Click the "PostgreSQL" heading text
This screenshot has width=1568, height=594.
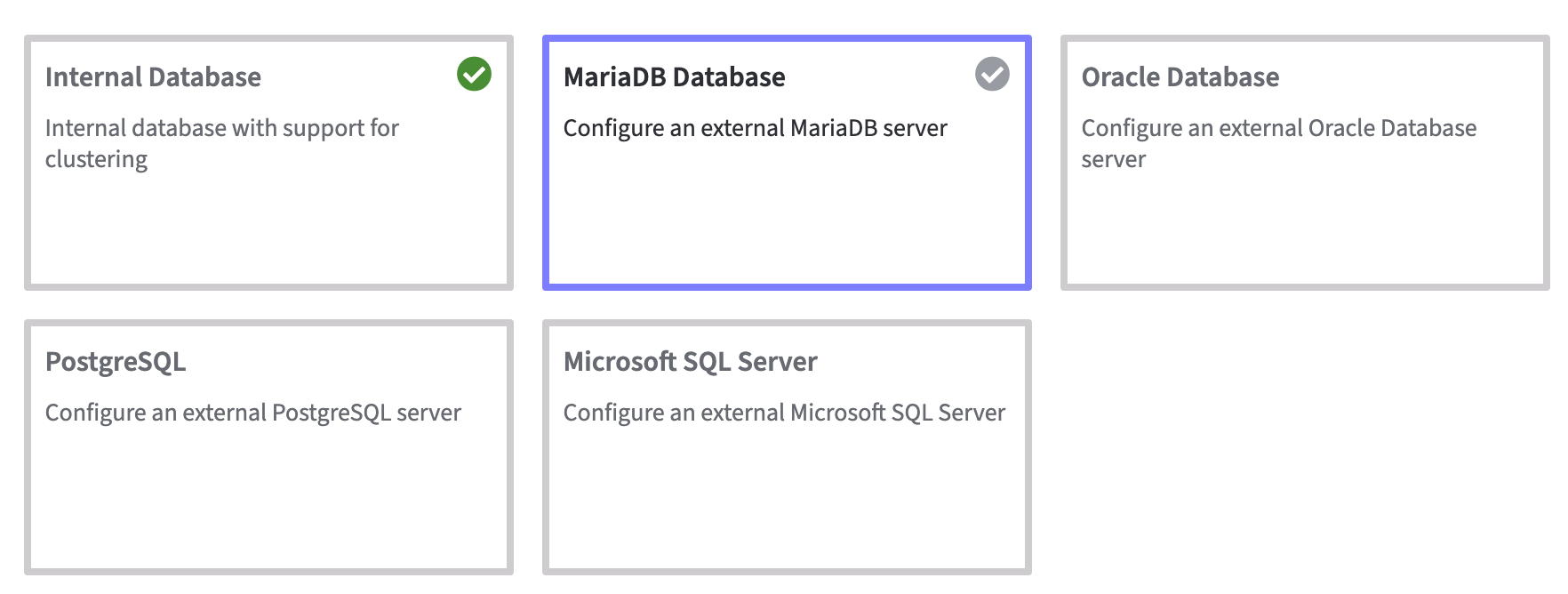pyautogui.click(x=116, y=362)
